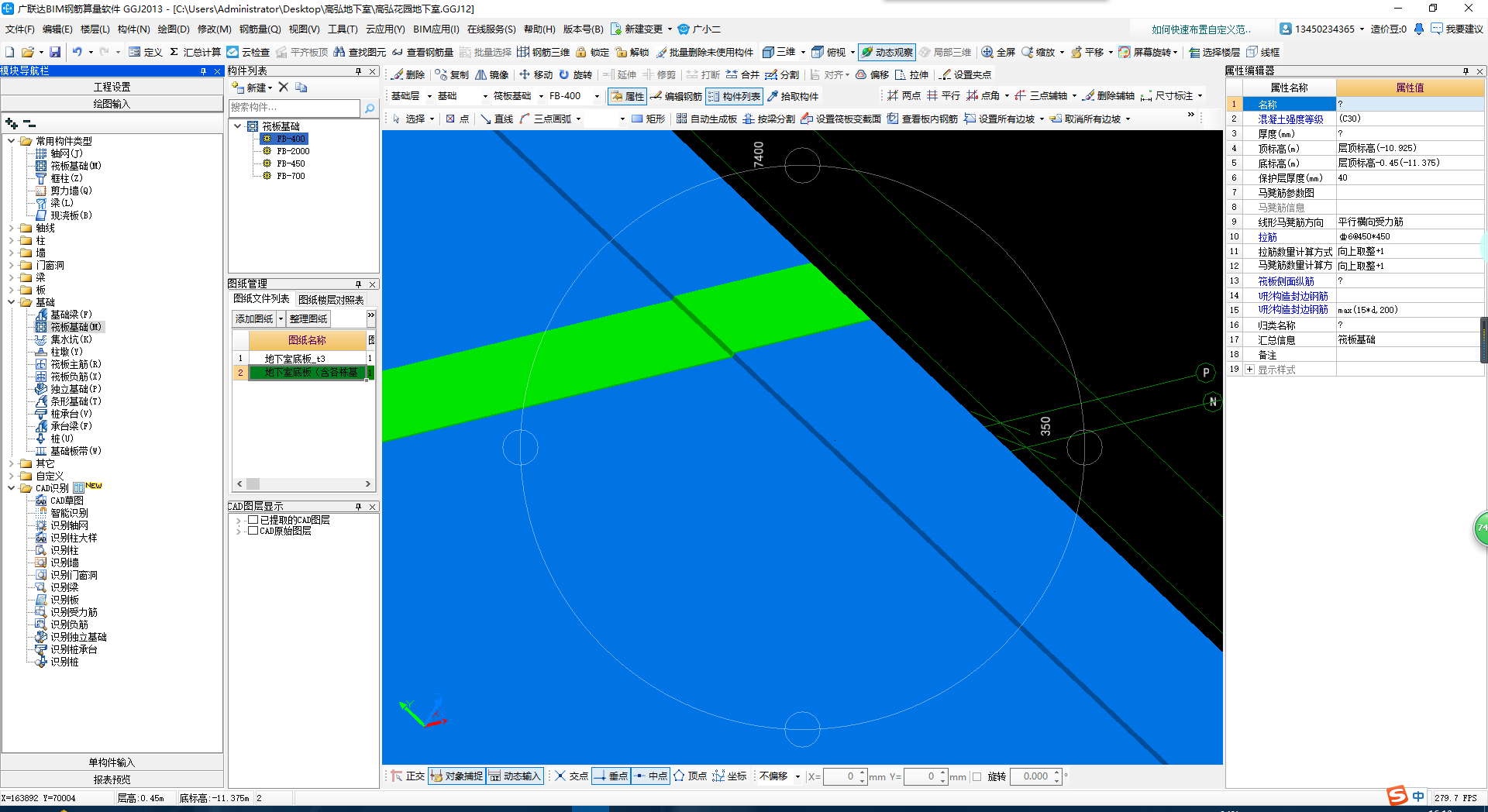The width and height of the screenshot is (1488, 812).
Task: Toggle 正交 ortho mode
Action: (x=408, y=776)
